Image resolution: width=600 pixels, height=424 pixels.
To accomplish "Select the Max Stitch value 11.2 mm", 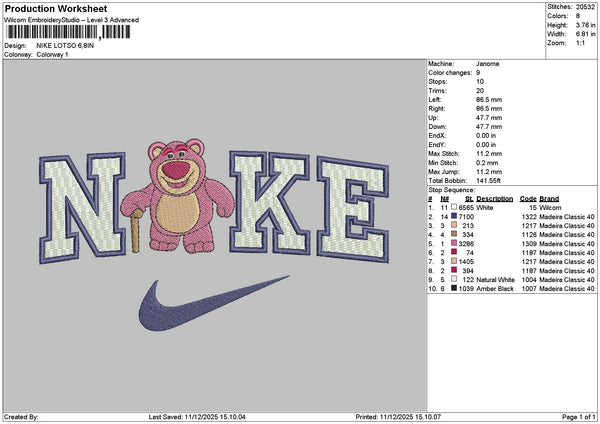I will 489,154.
